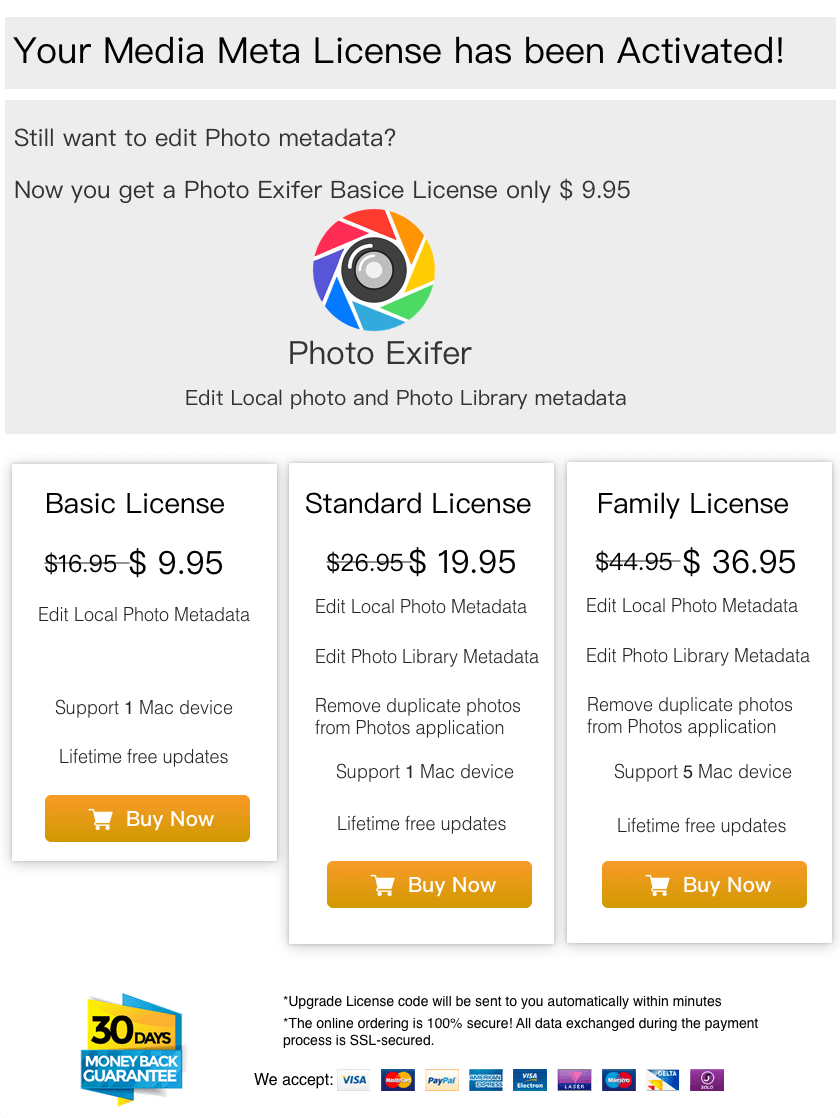Select the Standard License heading
Screen dimensions: 840x1118
click(x=418, y=503)
